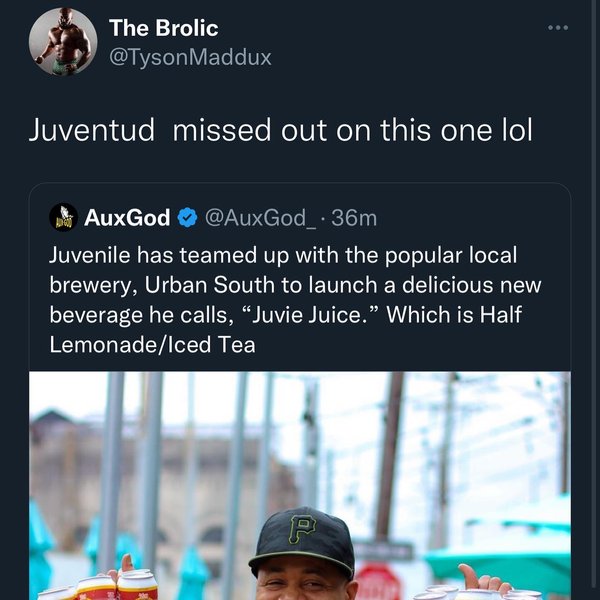Click the red stop sign in photo
Image resolution: width=600 pixels, height=600 pixels.
[x=376, y=584]
